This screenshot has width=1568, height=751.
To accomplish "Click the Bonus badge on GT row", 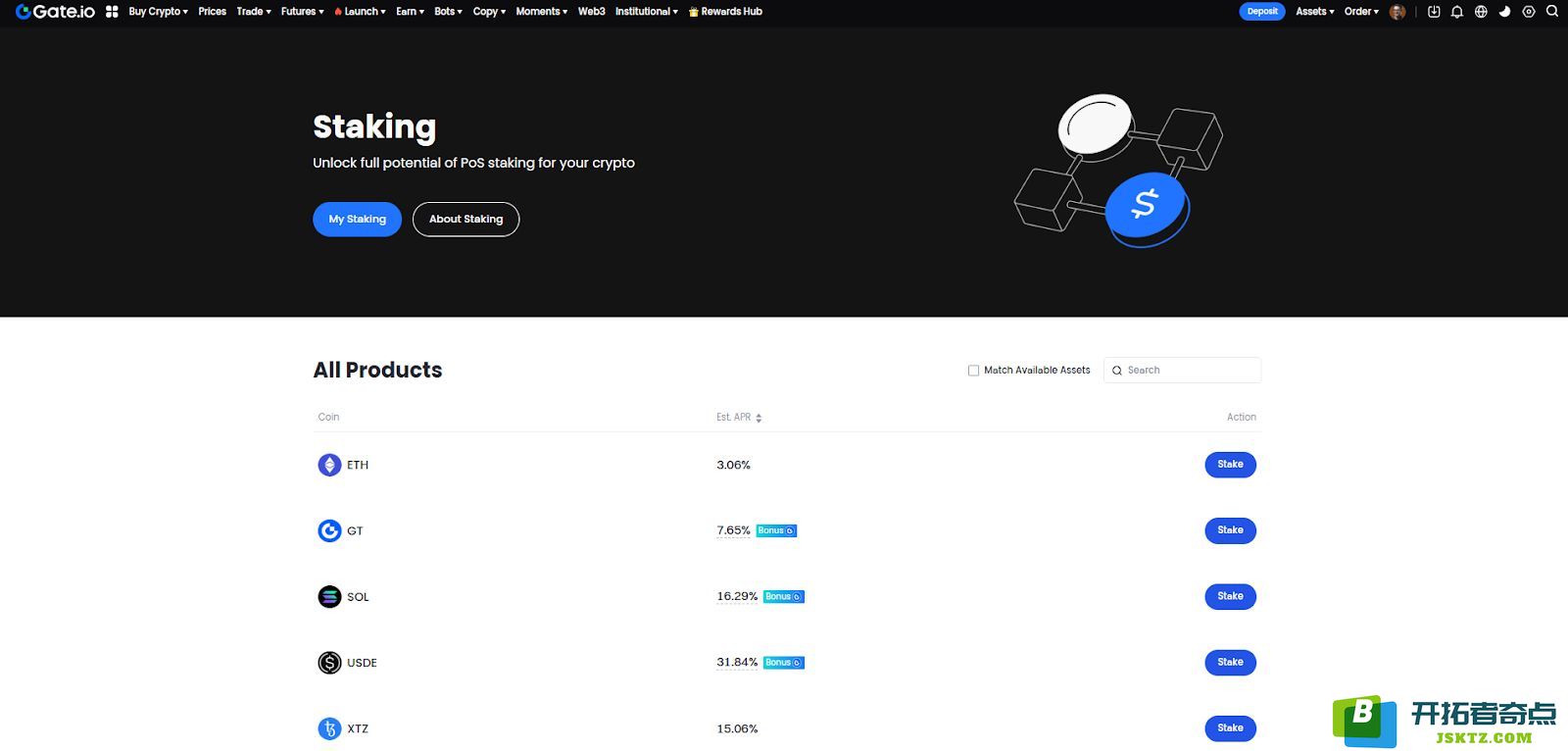I will [x=776, y=530].
